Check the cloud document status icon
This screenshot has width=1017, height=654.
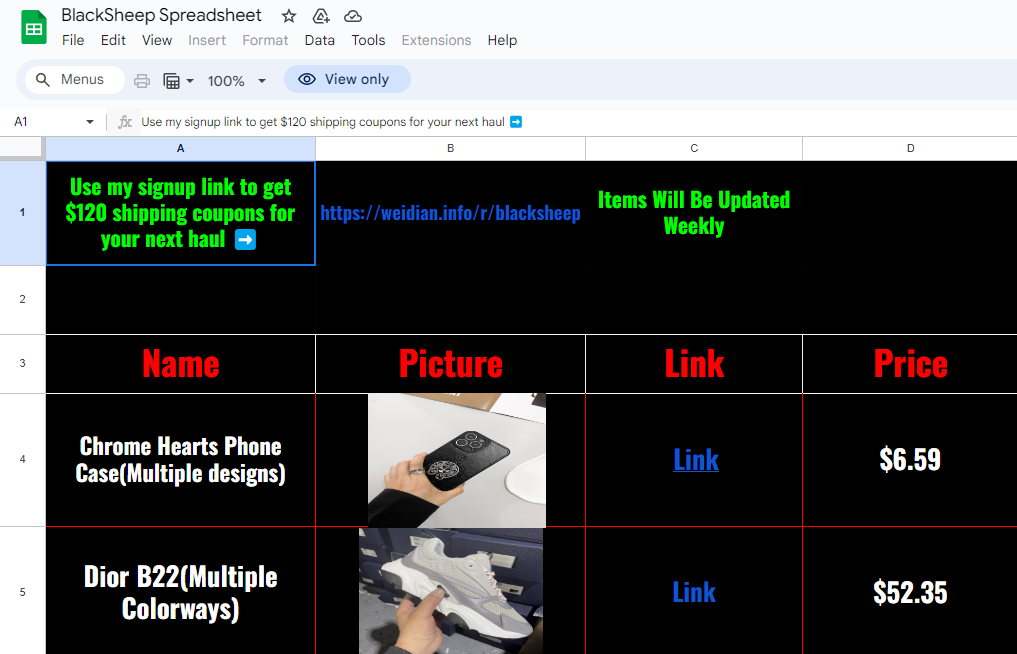point(352,16)
